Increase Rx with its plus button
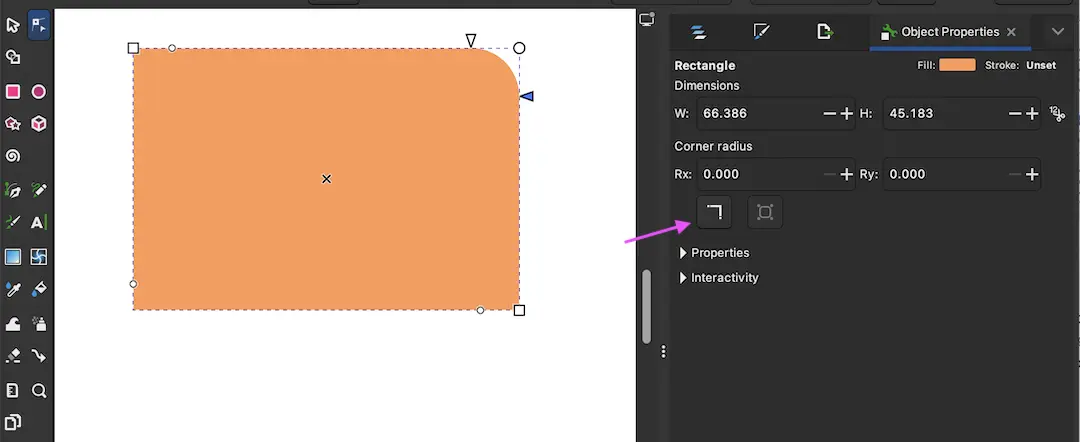This screenshot has height=442, width=1080. pyautogui.click(x=847, y=174)
